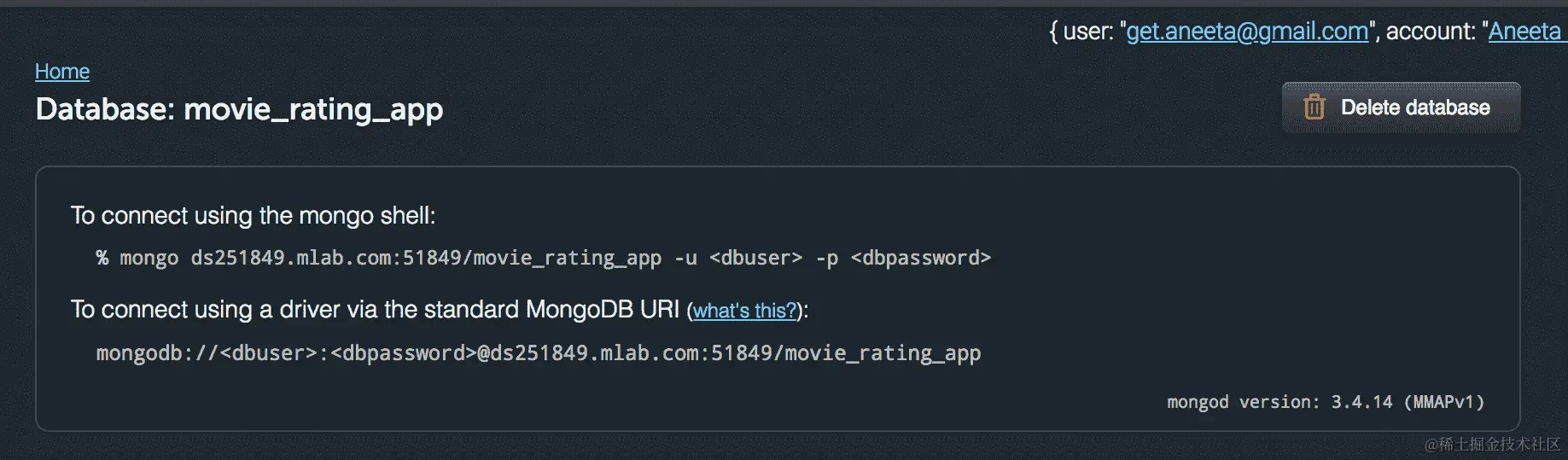This screenshot has width=1568, height=460.
Task: Click the "user:" label in the header
Action: pos(1088,32)
